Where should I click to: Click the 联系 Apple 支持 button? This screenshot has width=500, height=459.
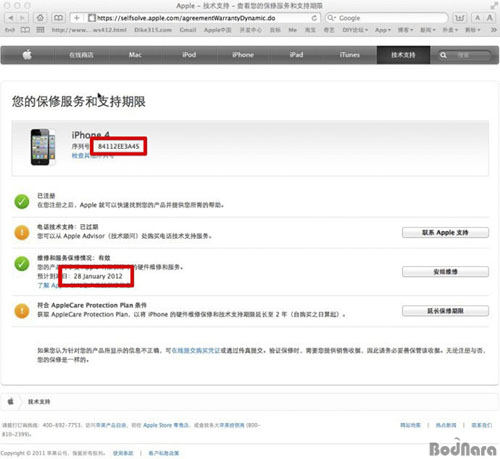point(445,233)
